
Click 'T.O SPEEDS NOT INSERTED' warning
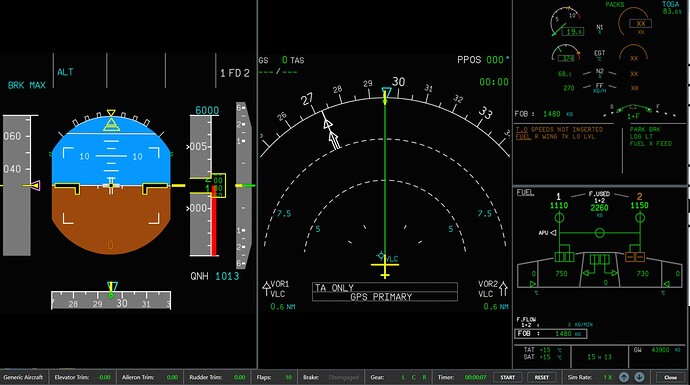coord(559,129)
